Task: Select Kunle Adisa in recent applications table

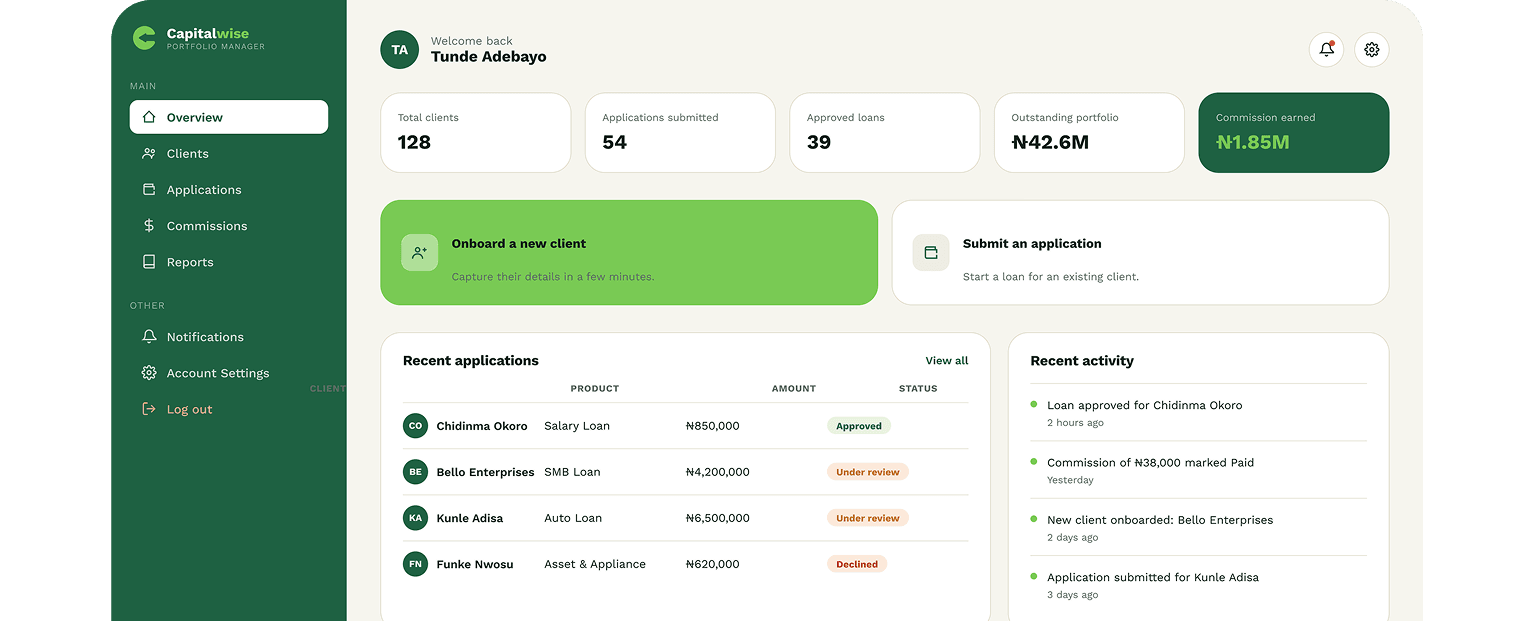Action: pos(470,518)
